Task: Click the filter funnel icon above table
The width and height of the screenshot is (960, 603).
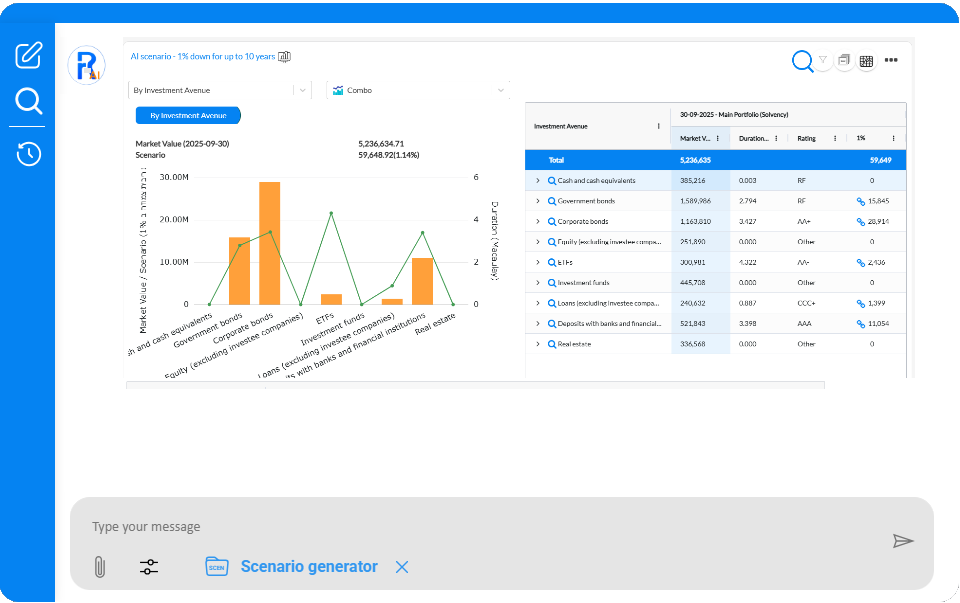Action: [x=823, y=60]
